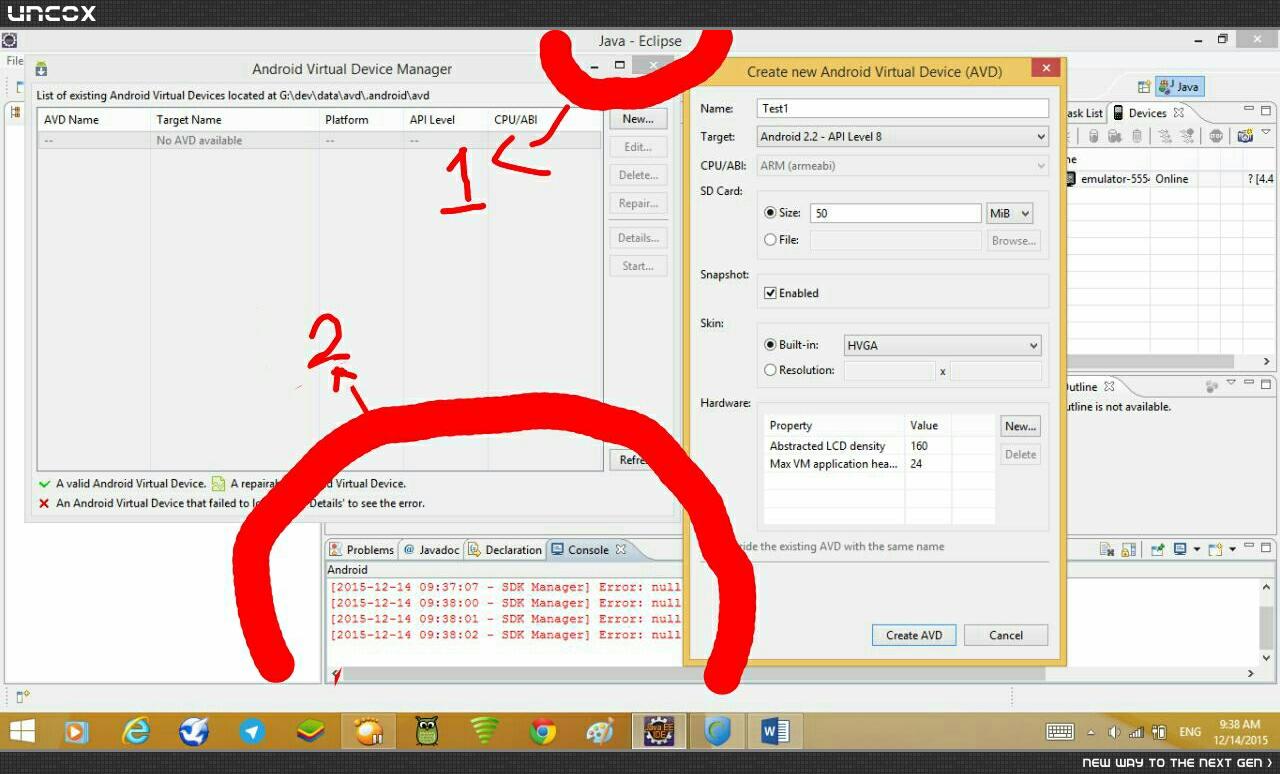Click the Pin Console icon
The width and height of the screenshot is (1280, 774).
[1157, 549]
